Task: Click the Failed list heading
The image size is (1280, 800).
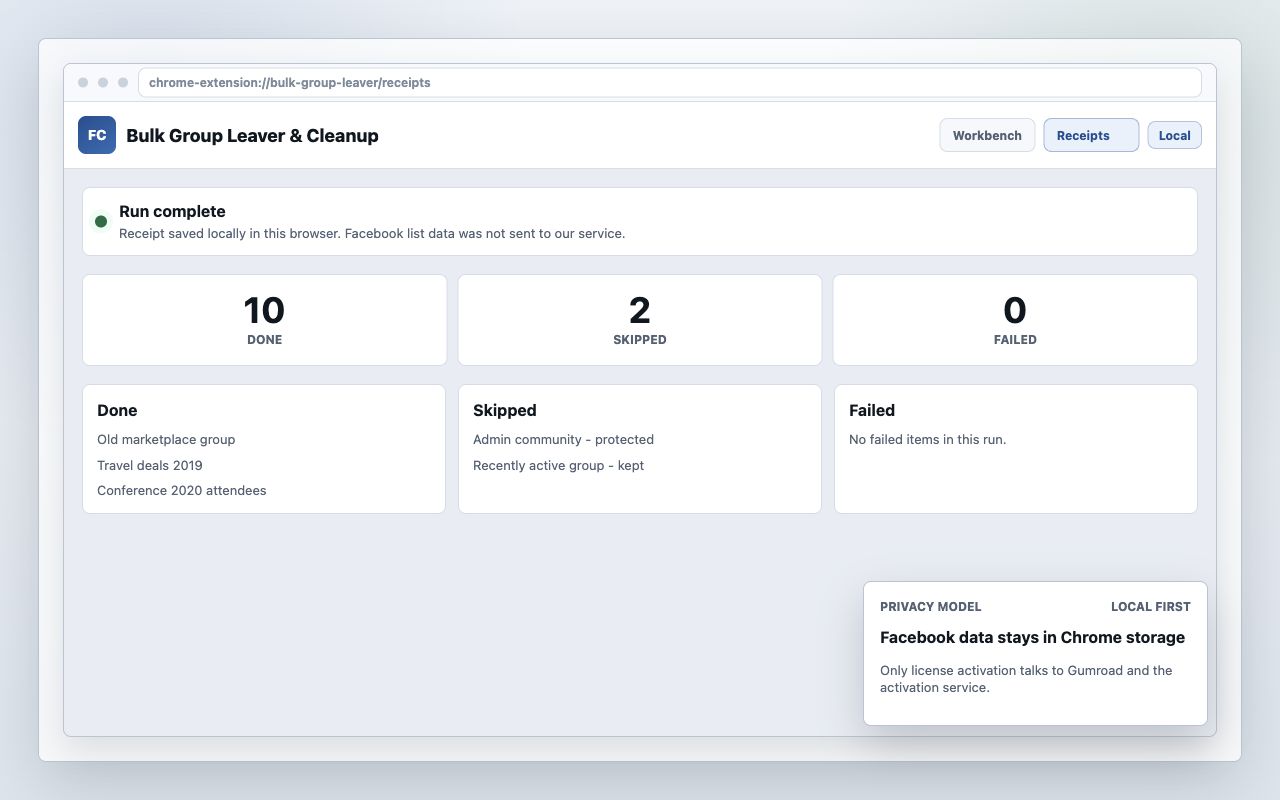Action: click(872, 410)
